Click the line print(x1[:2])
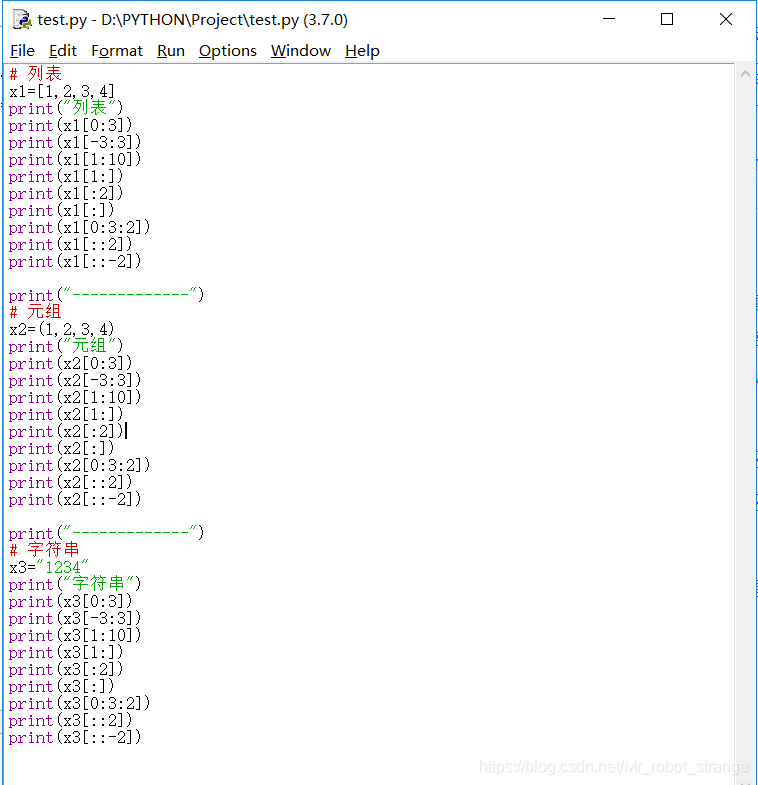The image size is (758, 785). click(66, 193)
